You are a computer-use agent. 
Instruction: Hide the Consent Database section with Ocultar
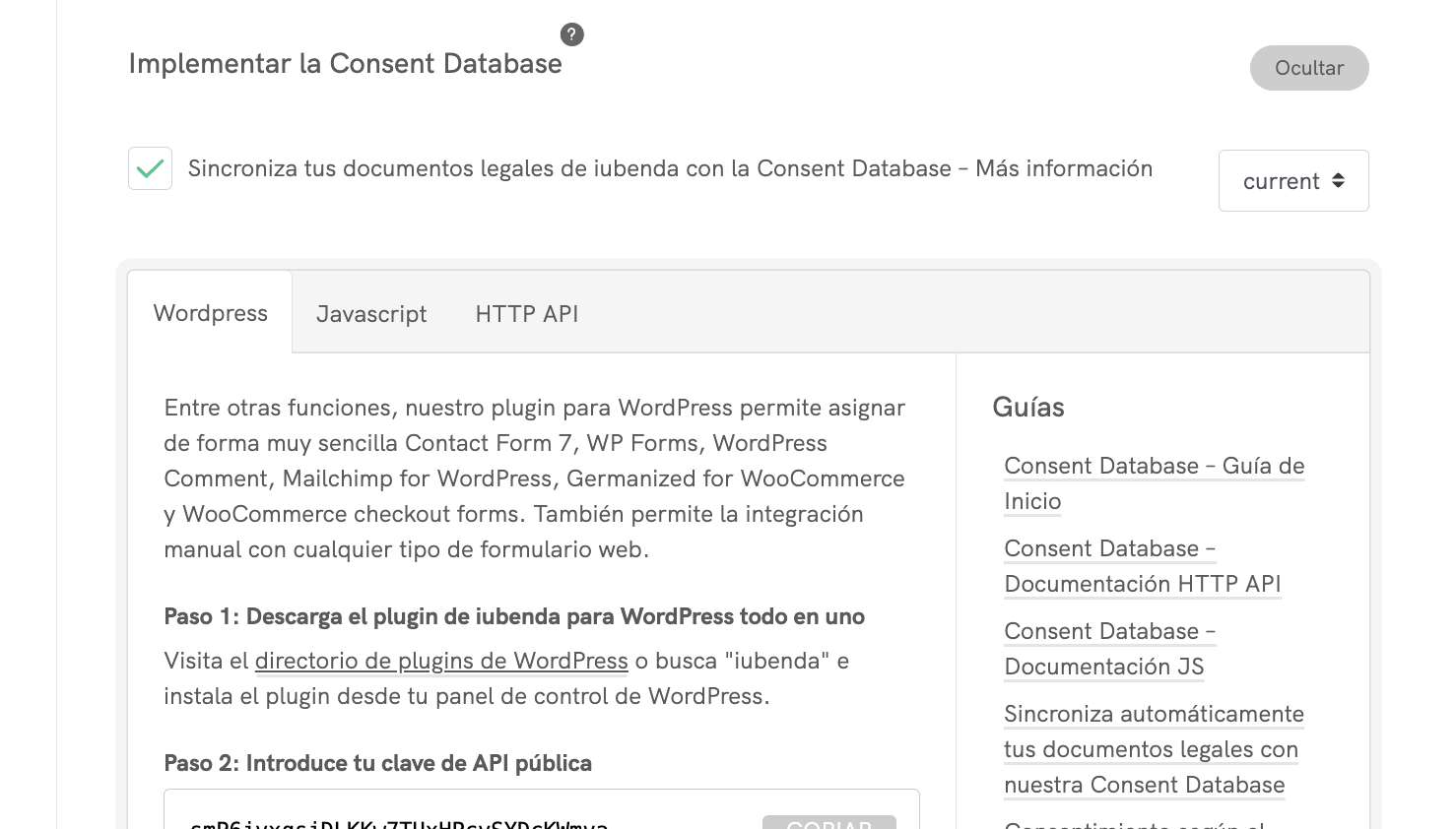[1309, 68]
